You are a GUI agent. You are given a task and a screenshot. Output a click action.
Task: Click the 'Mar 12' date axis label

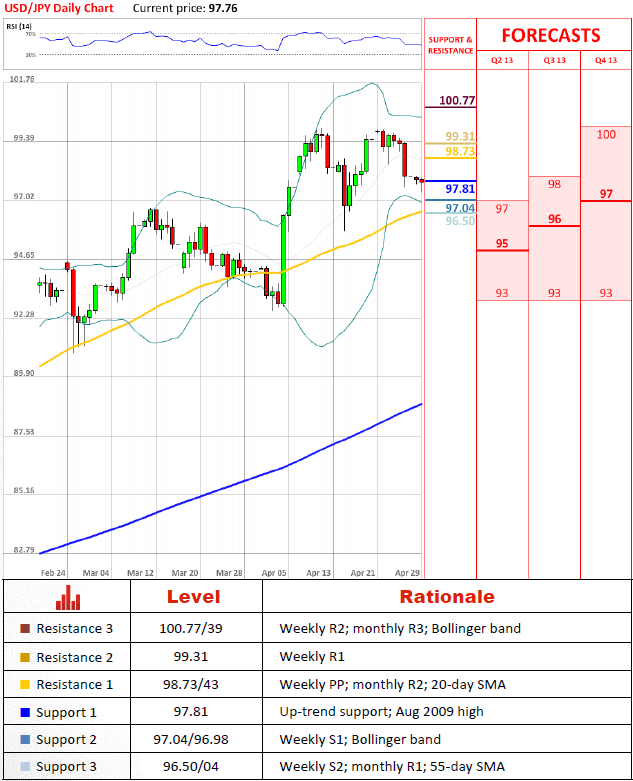[x=140, y=573]
